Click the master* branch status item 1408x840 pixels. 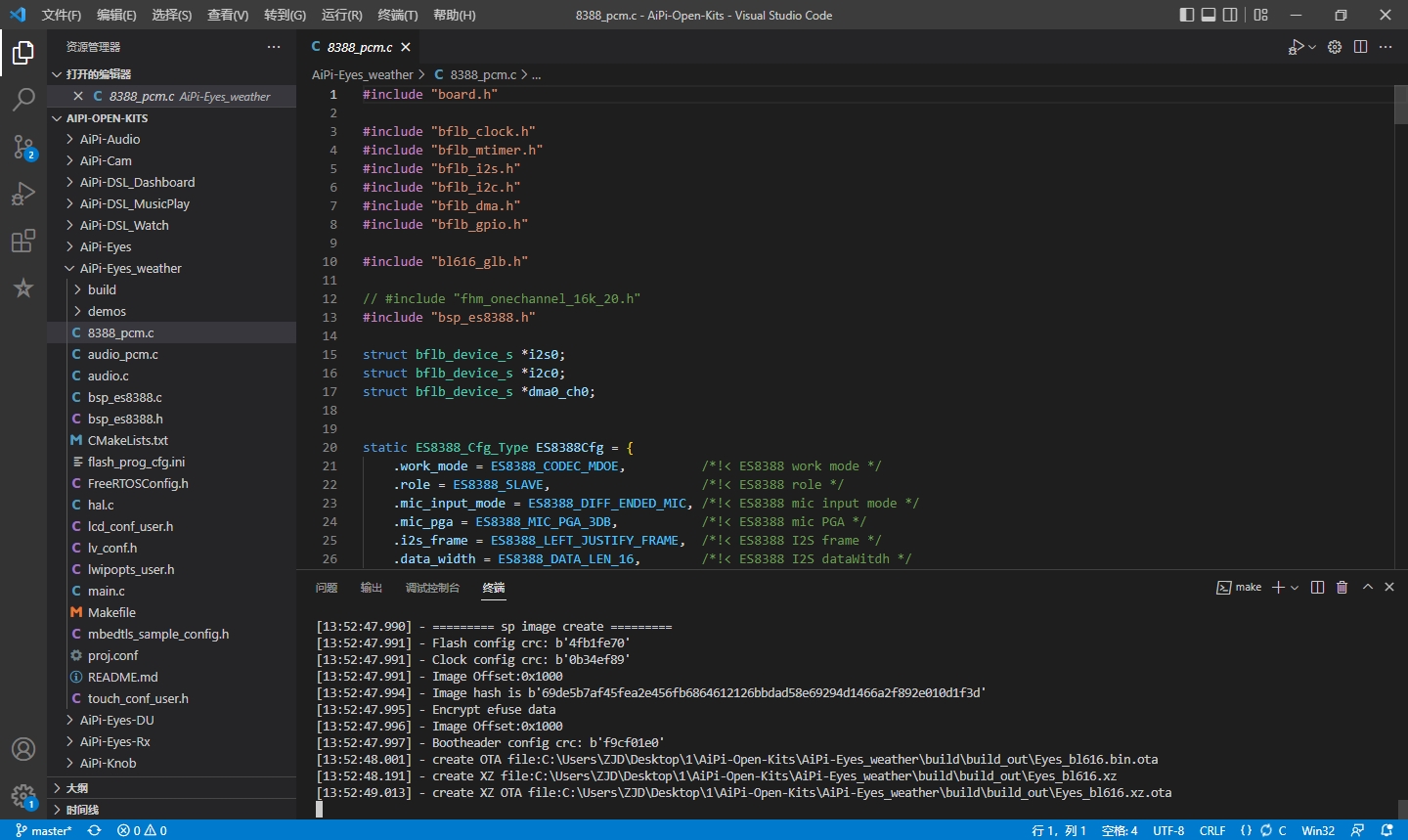coord(43,830)
